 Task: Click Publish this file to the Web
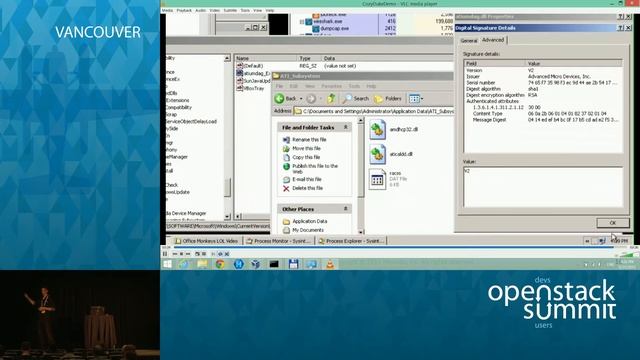click(x=315, y=169)
